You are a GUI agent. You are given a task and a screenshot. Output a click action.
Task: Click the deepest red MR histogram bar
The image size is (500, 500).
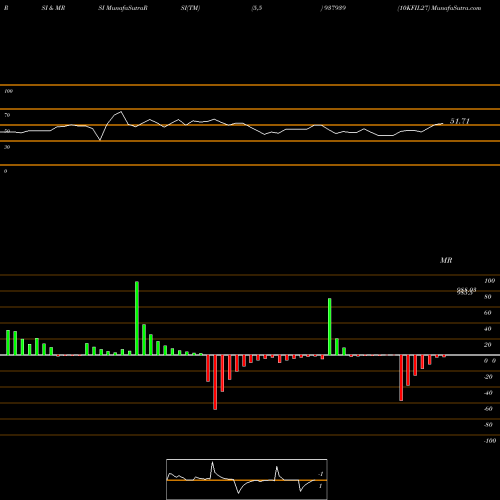click(x=215, y=382)
